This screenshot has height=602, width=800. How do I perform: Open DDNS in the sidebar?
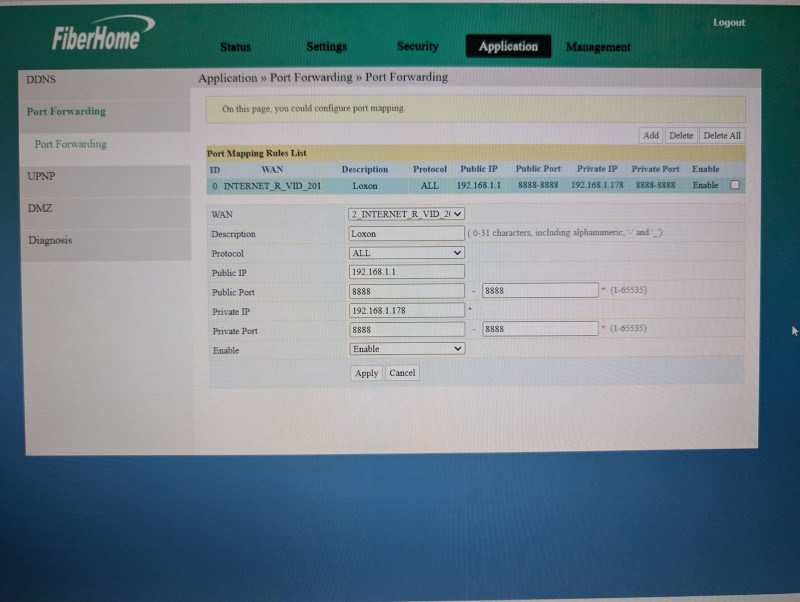[x=41, y=80]
